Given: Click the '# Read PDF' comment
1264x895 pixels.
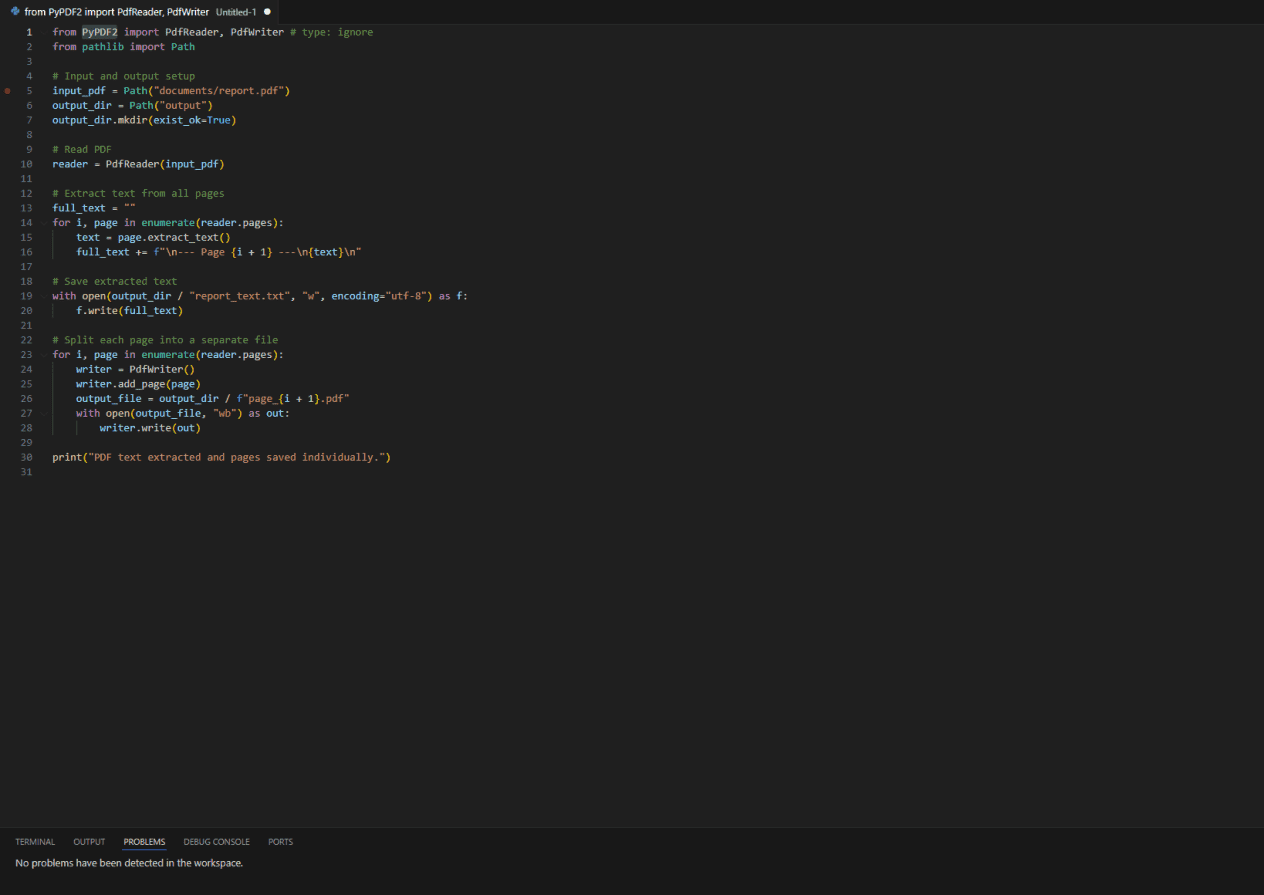Looking at the screenshot, I should [82, 149].
